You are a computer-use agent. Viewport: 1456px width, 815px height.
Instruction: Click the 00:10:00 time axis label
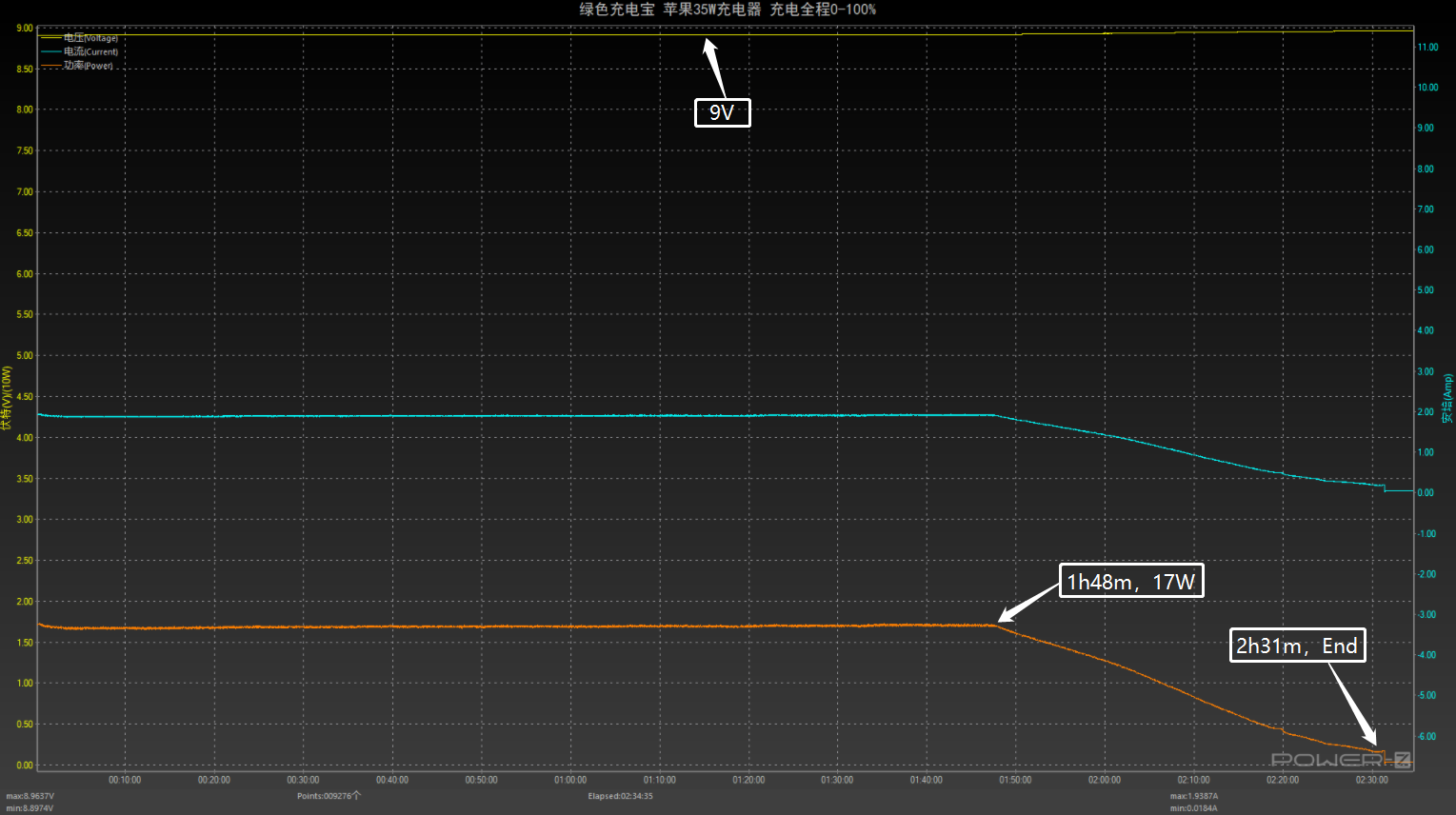[125, 780]
